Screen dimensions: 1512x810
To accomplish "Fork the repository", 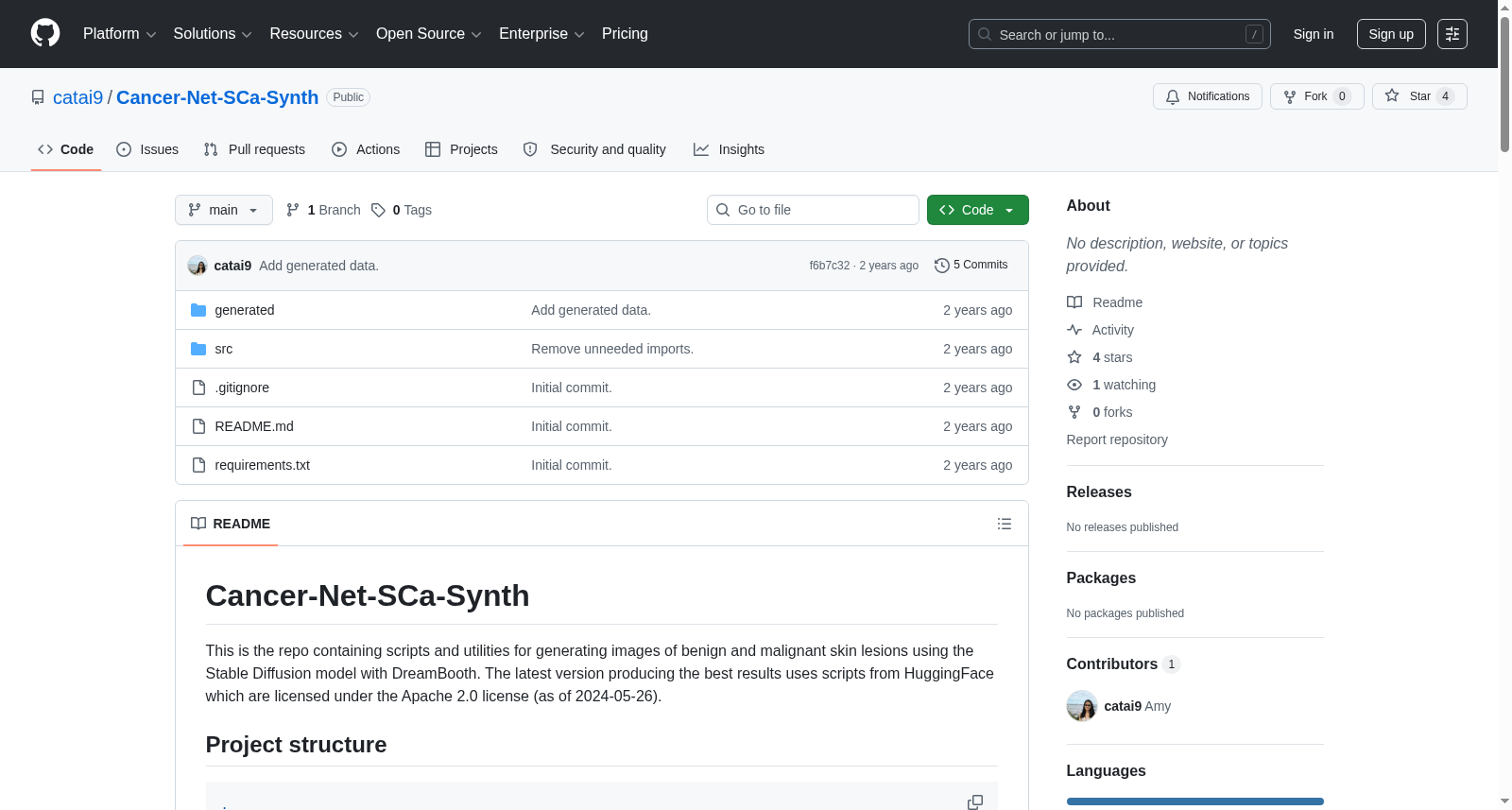I will point(1316,96).
